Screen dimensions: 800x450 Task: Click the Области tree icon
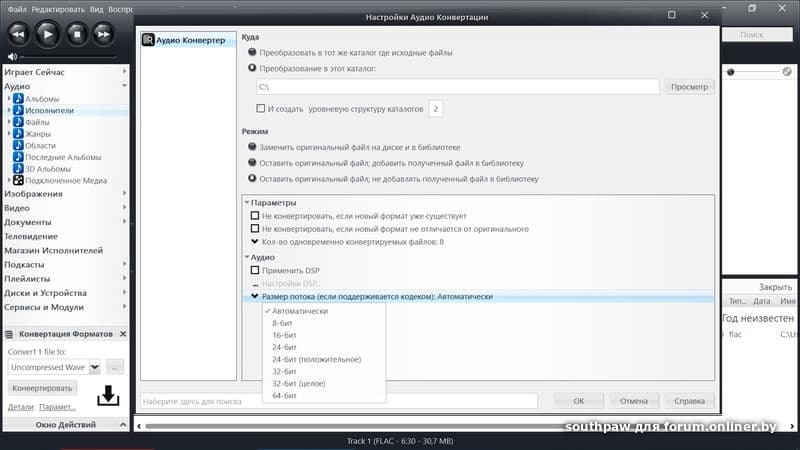(x=18, y=145)
